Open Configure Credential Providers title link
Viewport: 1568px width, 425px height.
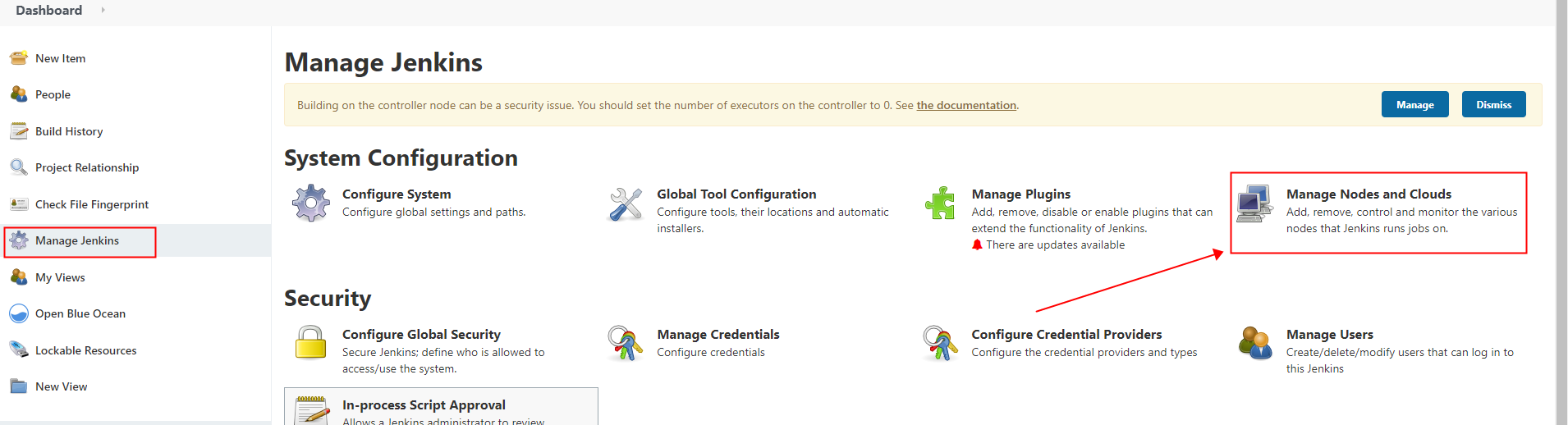[1066, 334]
